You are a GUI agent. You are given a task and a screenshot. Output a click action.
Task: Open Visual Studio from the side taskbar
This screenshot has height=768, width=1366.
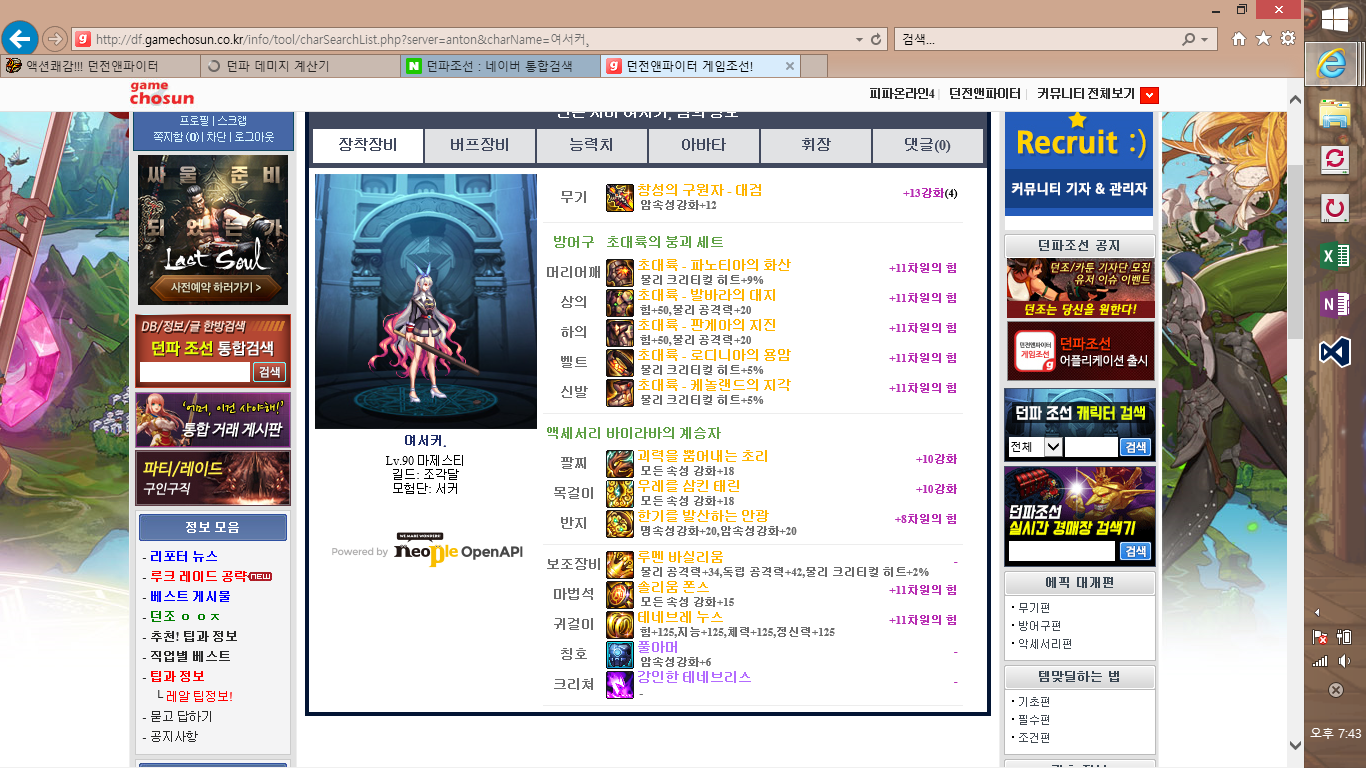1335,352
